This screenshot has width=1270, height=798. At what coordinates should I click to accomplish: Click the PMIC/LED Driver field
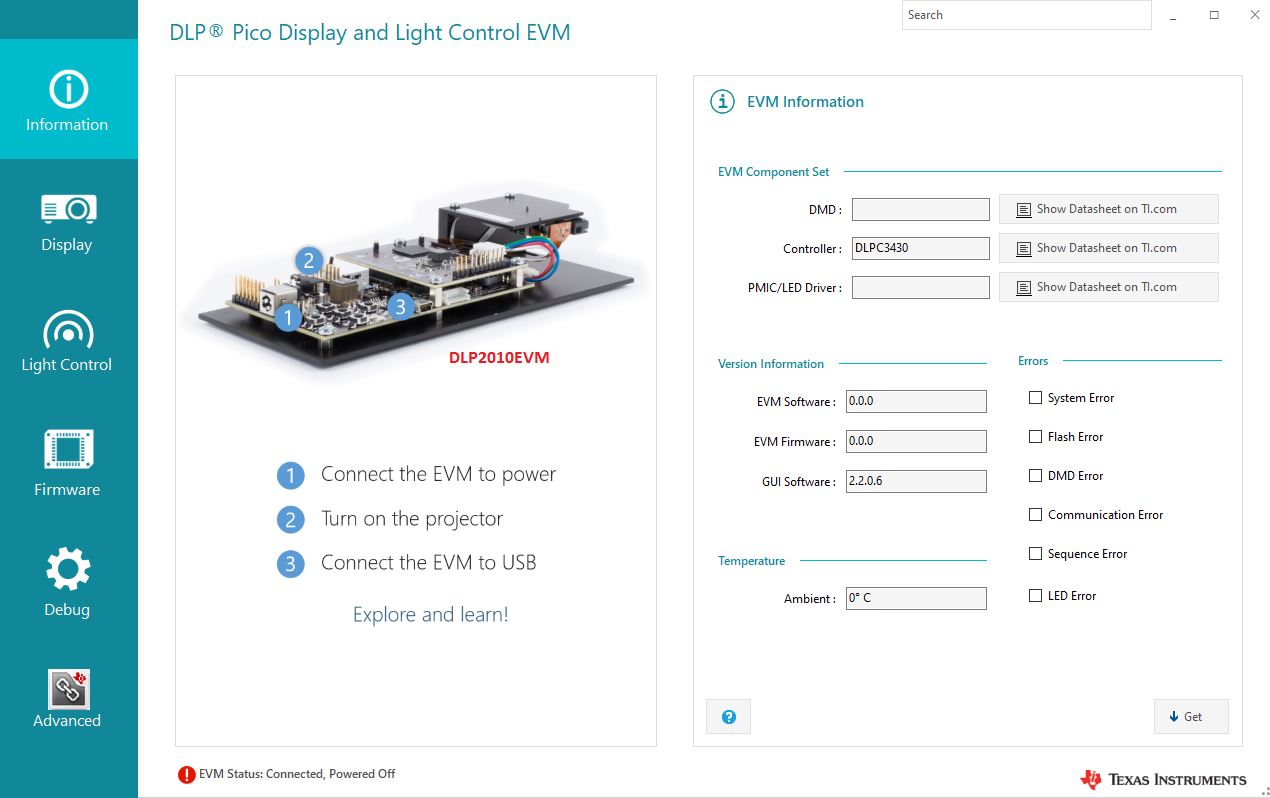pyautogui.click(x=920, y=287)
